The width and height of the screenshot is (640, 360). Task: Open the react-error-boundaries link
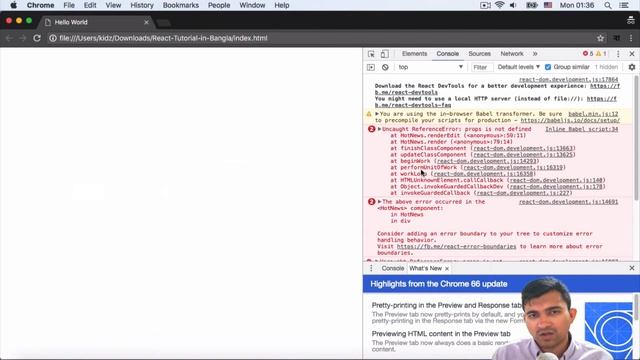point(456,247)
